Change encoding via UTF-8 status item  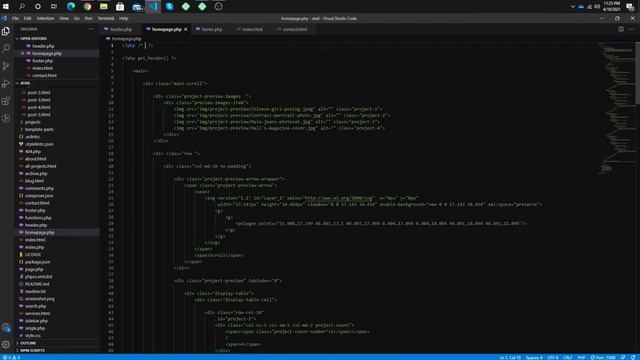[553, 357]
